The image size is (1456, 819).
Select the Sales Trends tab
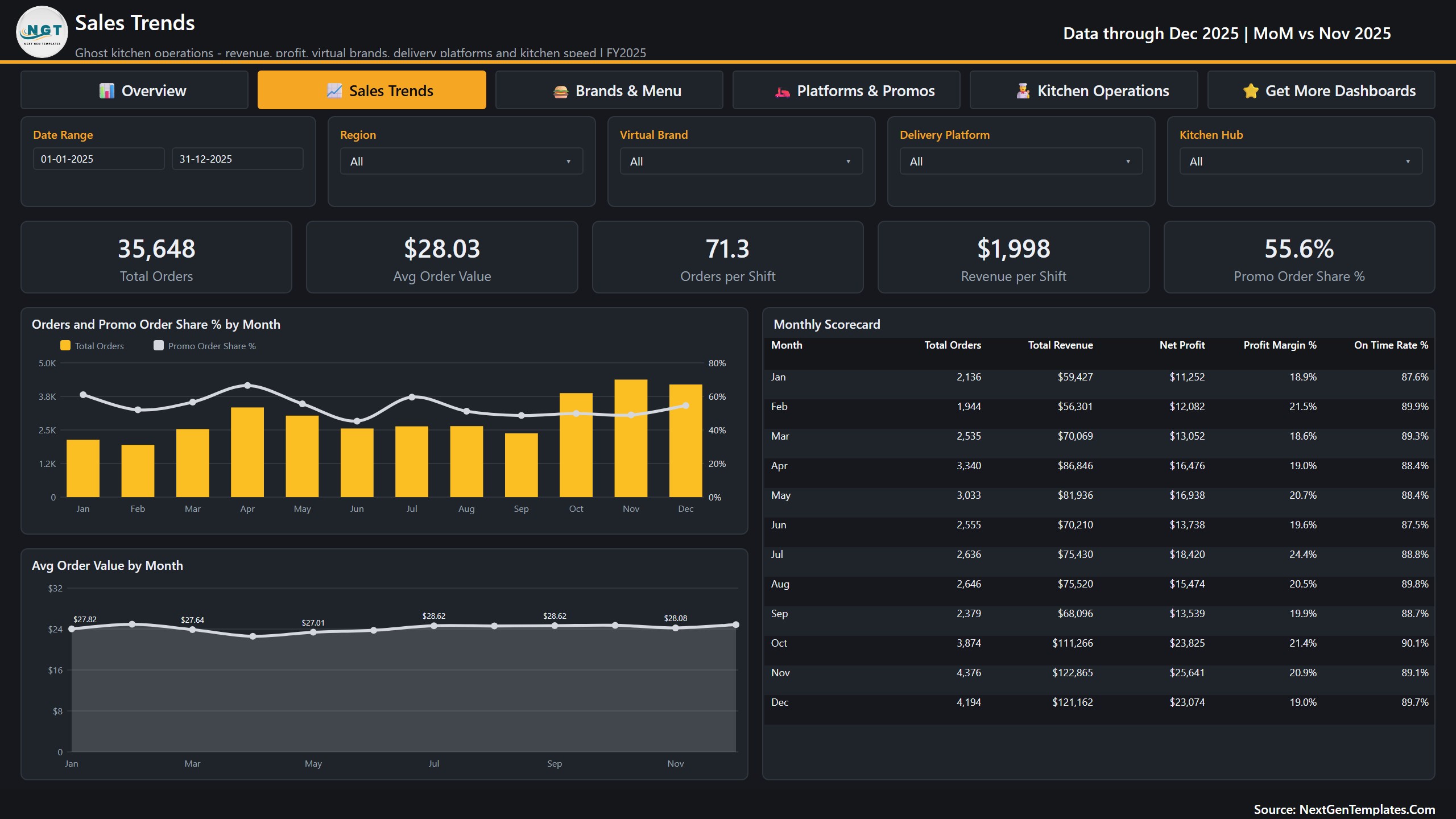tap(372, 90)
